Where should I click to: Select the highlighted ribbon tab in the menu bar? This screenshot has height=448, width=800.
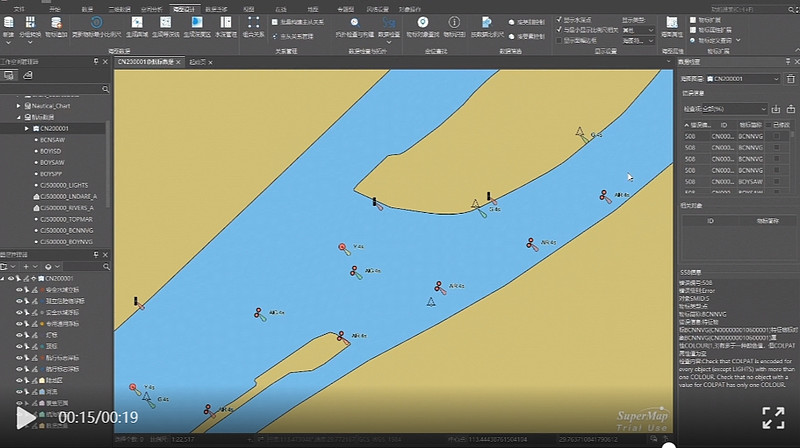click(x=182, y=7)
